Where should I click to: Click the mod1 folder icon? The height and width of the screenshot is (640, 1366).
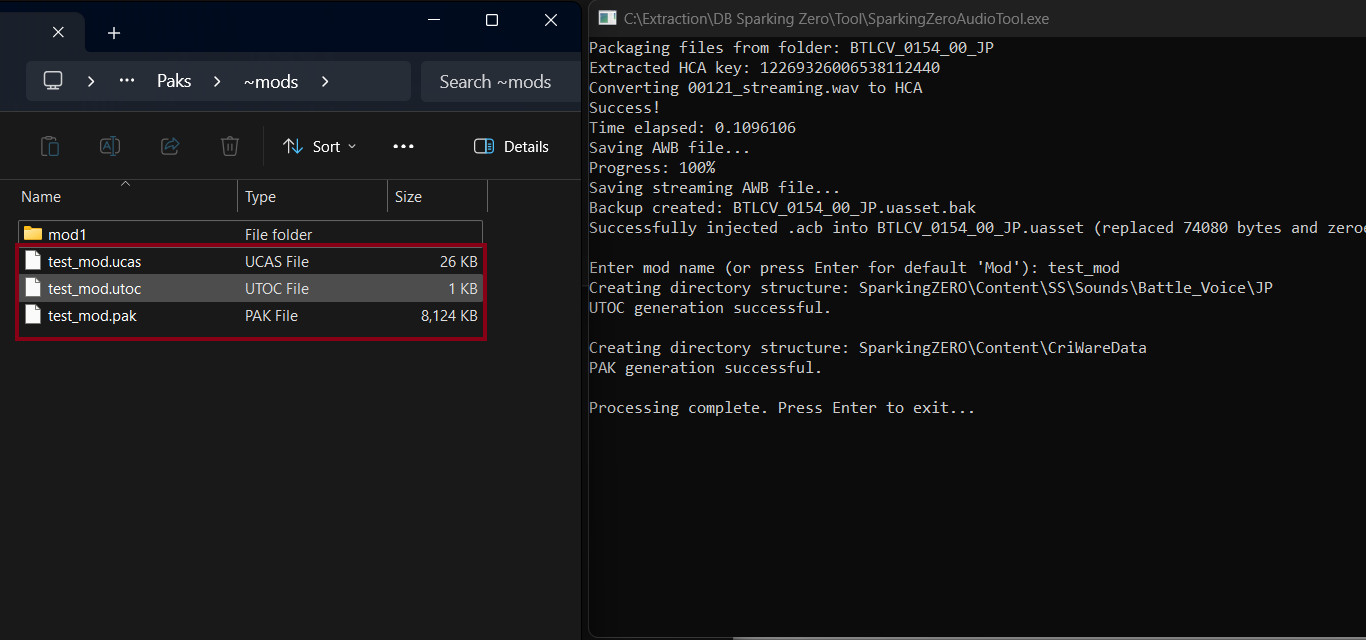pyautogui.click(x=33, y=234)
